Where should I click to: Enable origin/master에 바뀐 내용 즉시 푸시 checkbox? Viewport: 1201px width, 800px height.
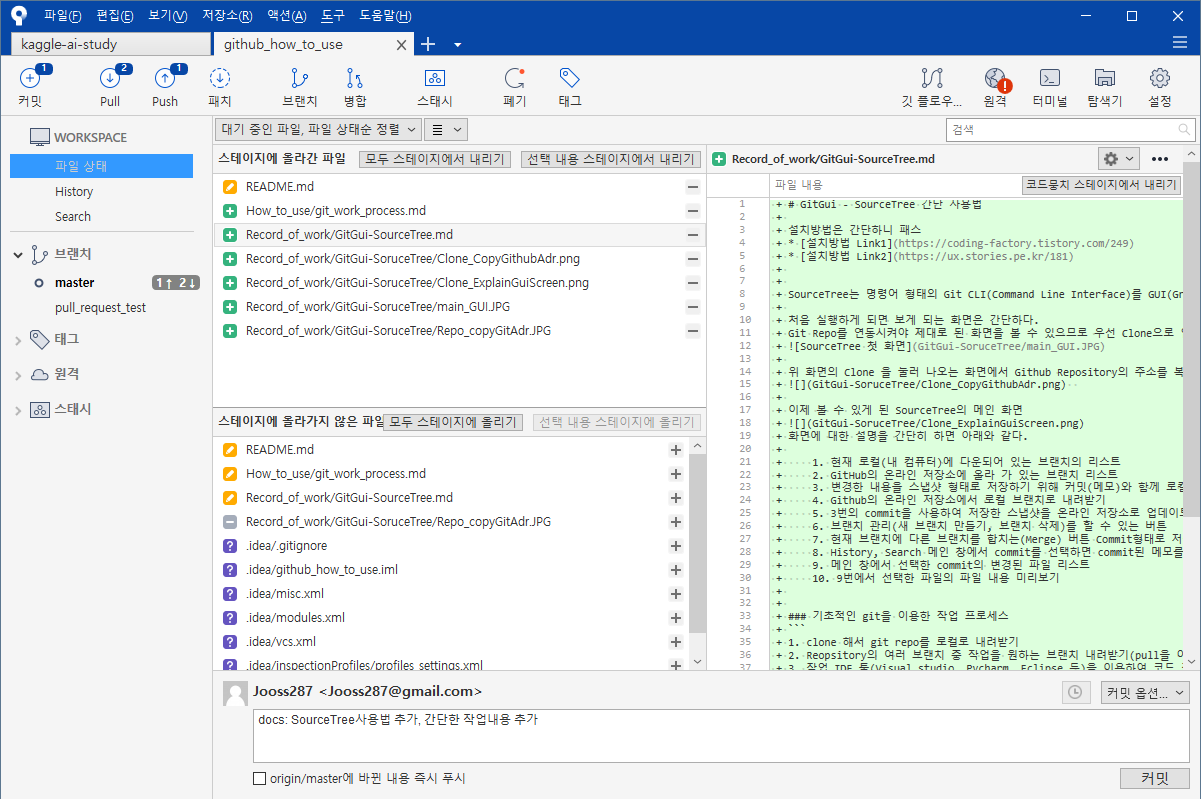pos(259,778)
